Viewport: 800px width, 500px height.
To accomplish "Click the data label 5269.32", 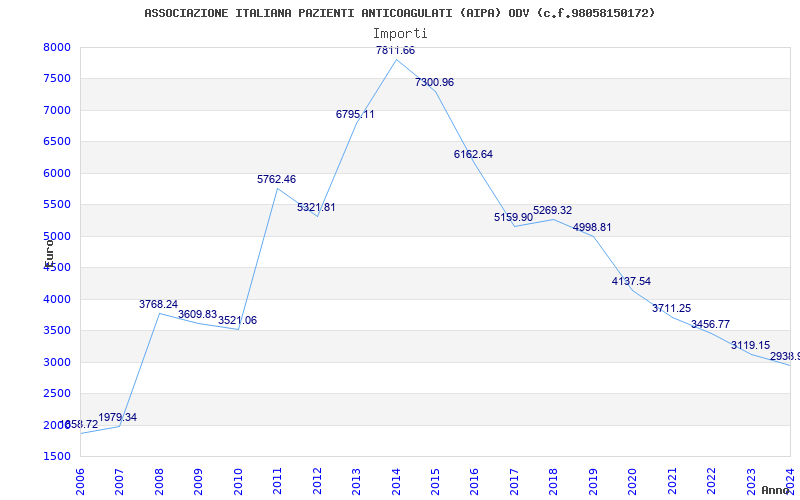I will pyautogui.click(x=553, y=211).
